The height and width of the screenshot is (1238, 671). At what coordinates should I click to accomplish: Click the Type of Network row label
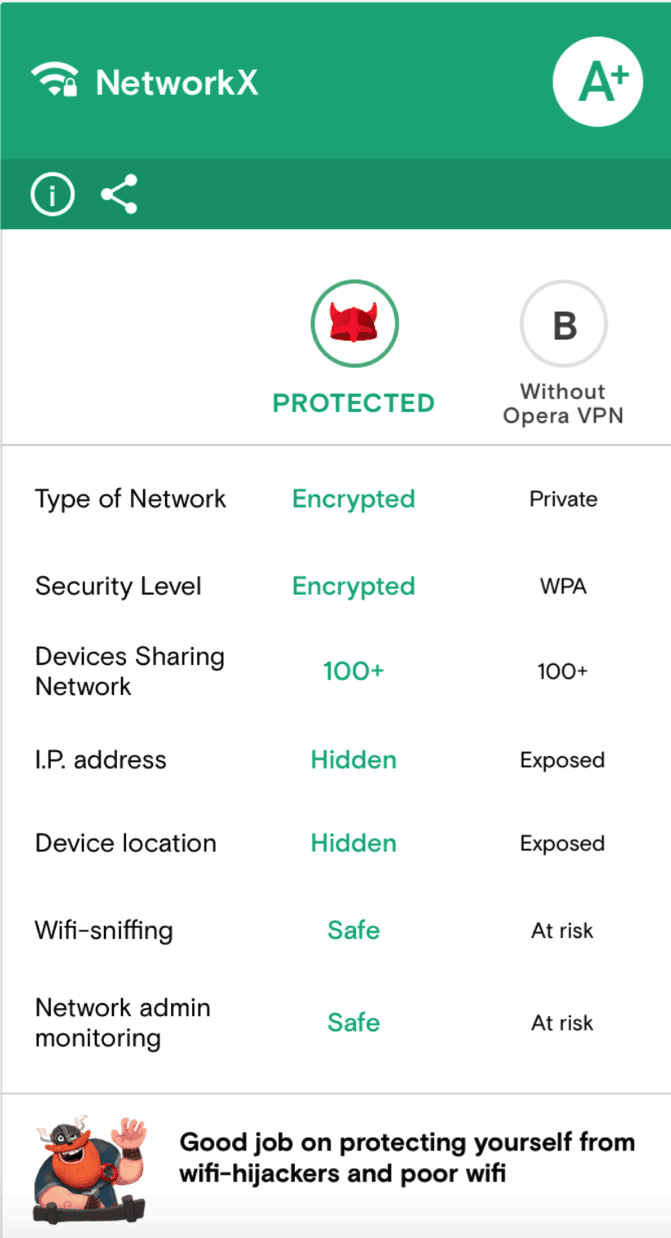tap(131, 499)
